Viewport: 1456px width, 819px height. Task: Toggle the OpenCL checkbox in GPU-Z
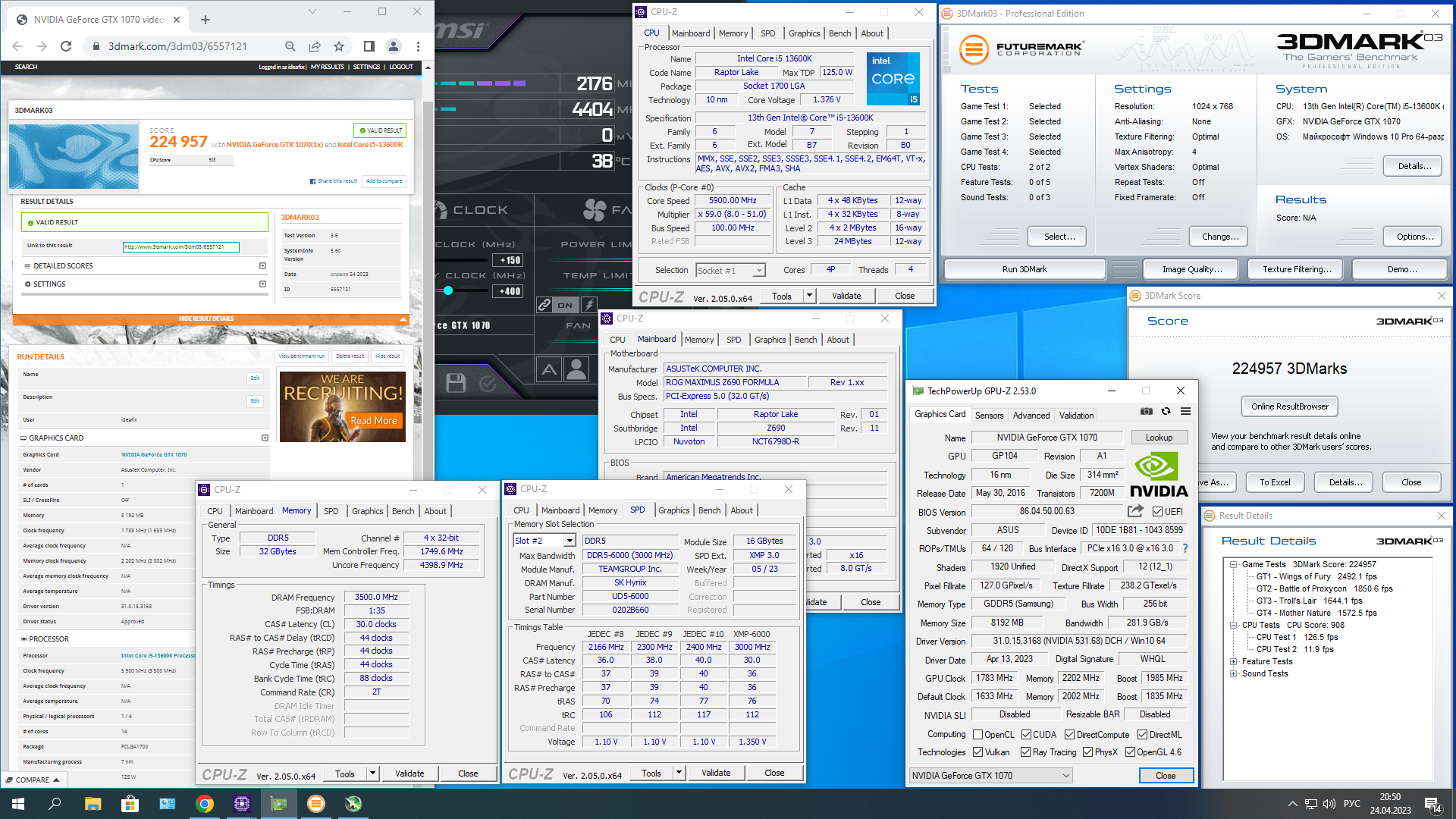pos(978,734)
